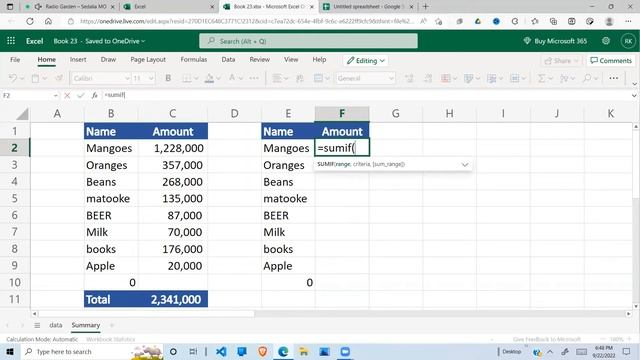Screen dimensions: 640x360
Task: Click the Borders icon
Action: click(186, 78)
